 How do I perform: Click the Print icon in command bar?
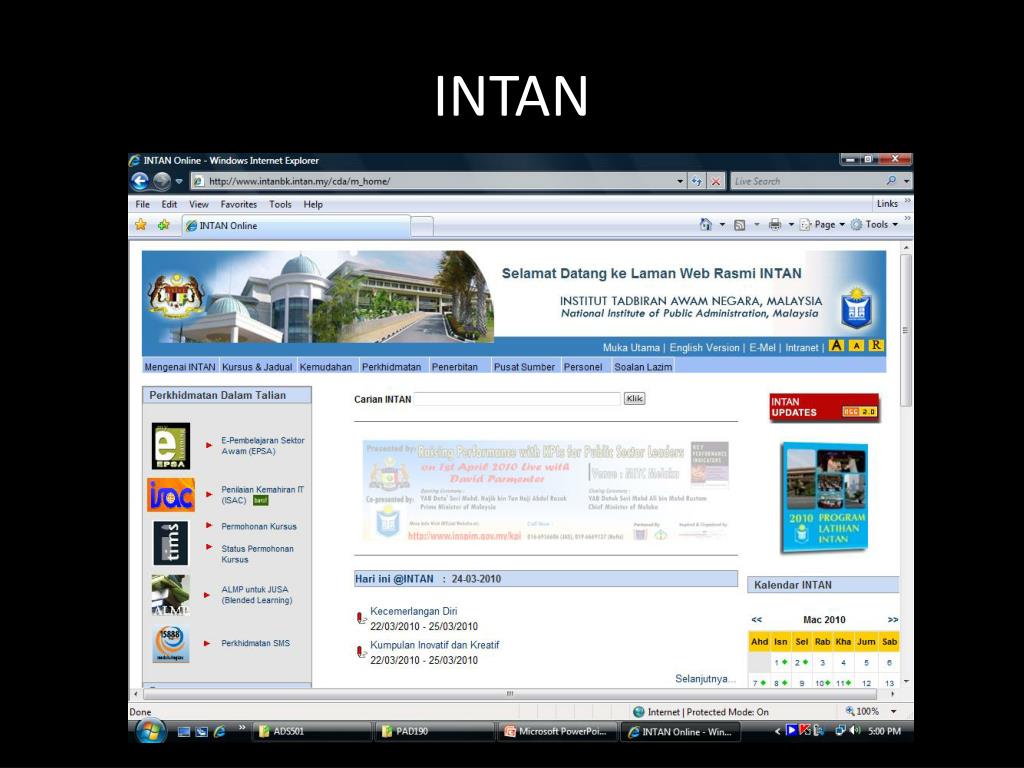point(775,225)
